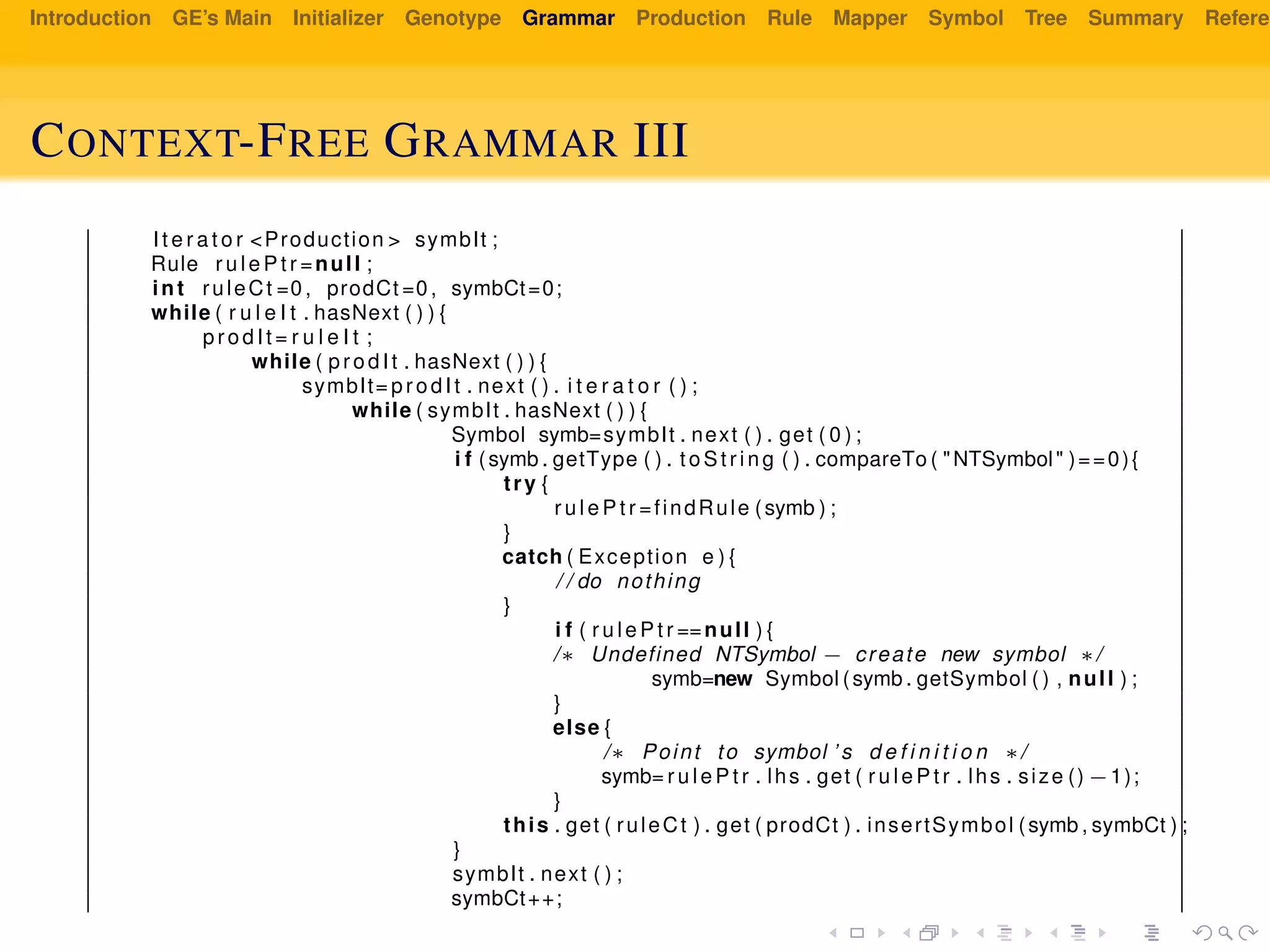The width and height of the screenshot is (1270, 952).
Task: Open the Rule section
Action: 789,18
